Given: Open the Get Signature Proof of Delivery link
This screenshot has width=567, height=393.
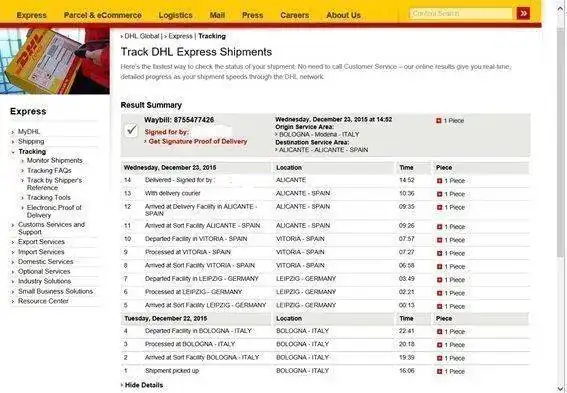Looking at the screenshot, I should tap(198, 141).
